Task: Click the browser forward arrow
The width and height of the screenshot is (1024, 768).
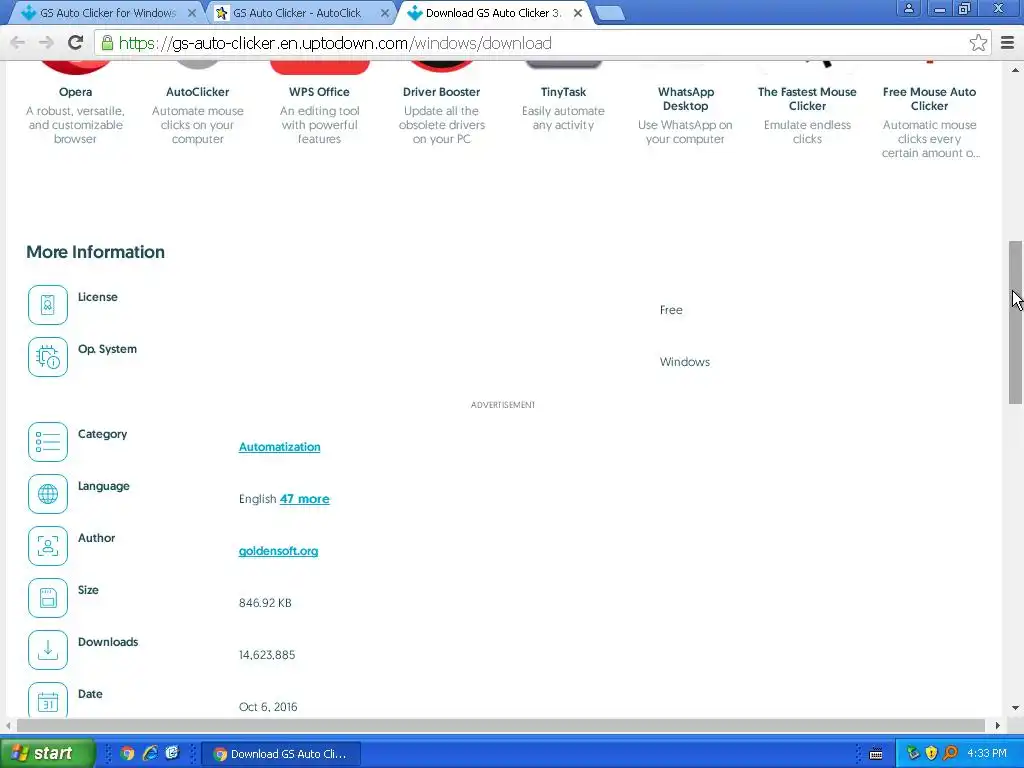Action: click(46, 43)
